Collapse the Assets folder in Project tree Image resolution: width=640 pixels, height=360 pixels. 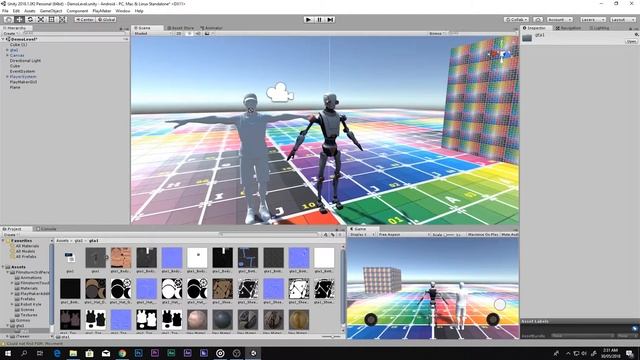[x=3, y=267]
